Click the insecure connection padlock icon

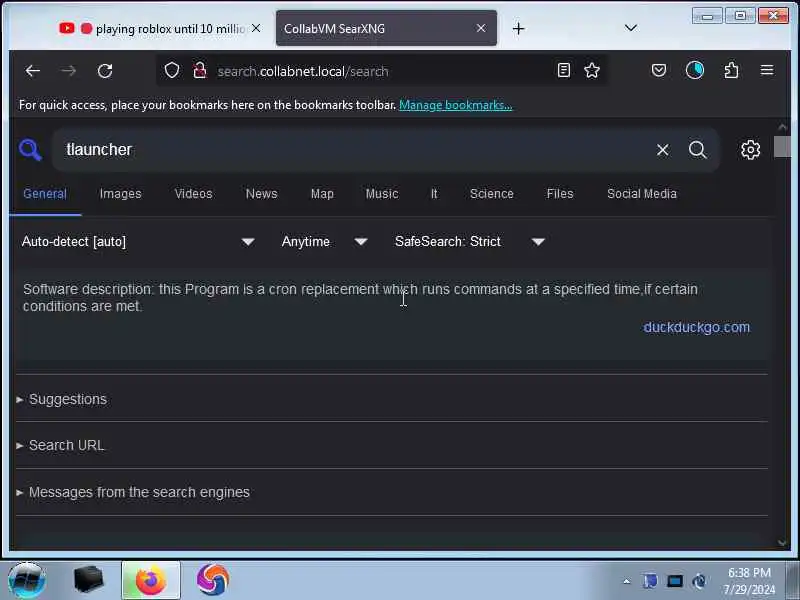click(200, 70)
